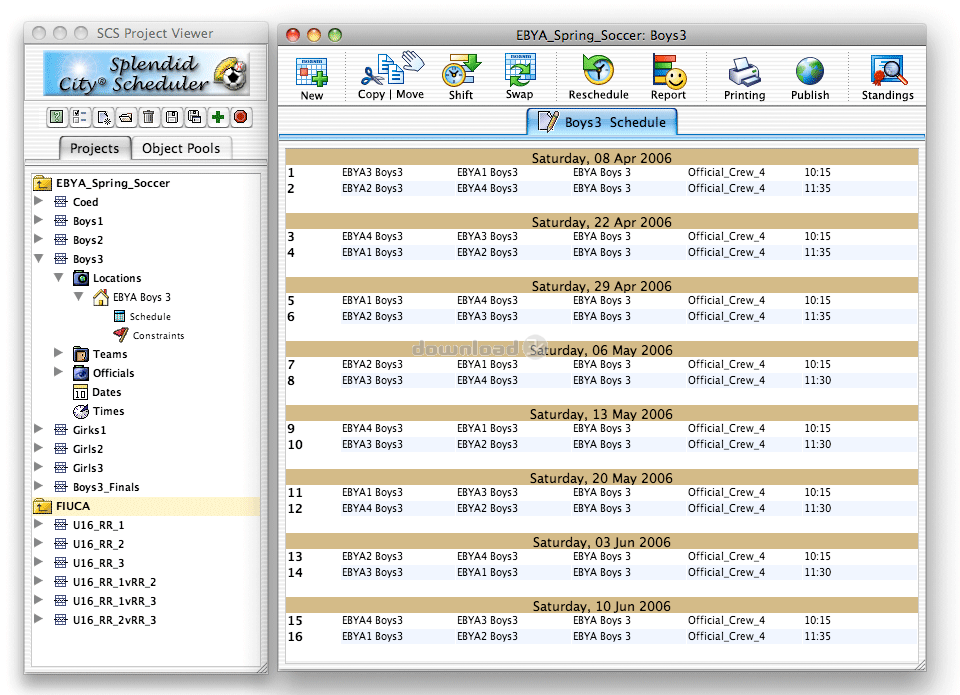Click the Copy scissors toolbar icon
This screenshot has width=960, height=695.
pos(371,77)
